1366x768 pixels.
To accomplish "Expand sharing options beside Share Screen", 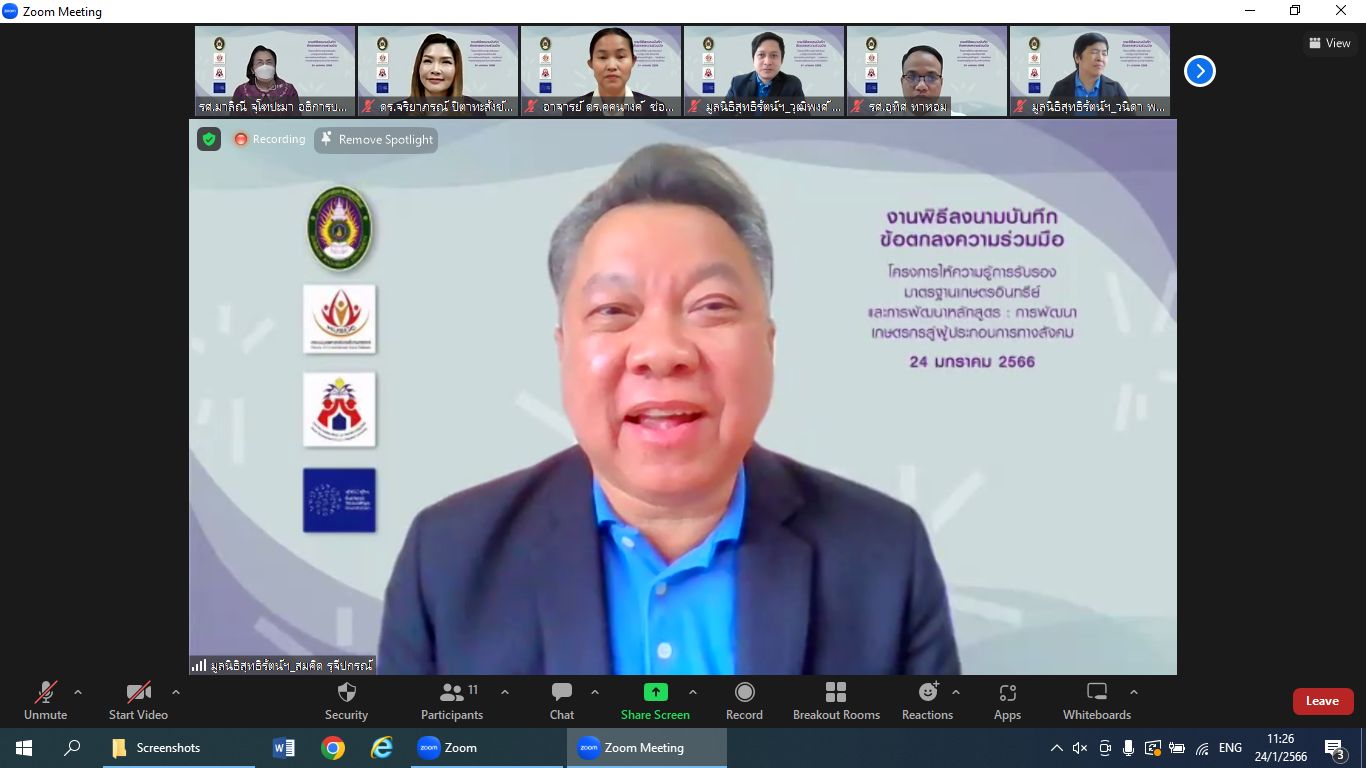I will click(692, 692).
